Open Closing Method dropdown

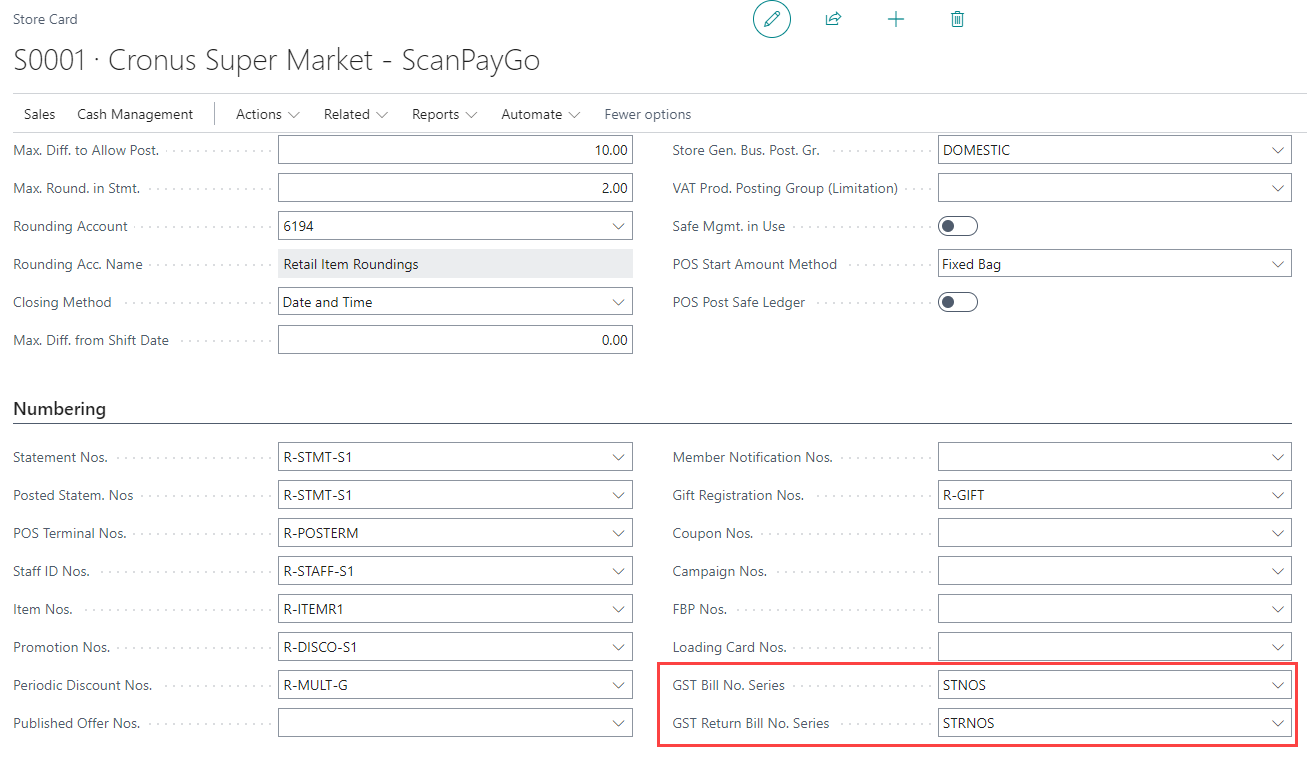click(618, 302)
